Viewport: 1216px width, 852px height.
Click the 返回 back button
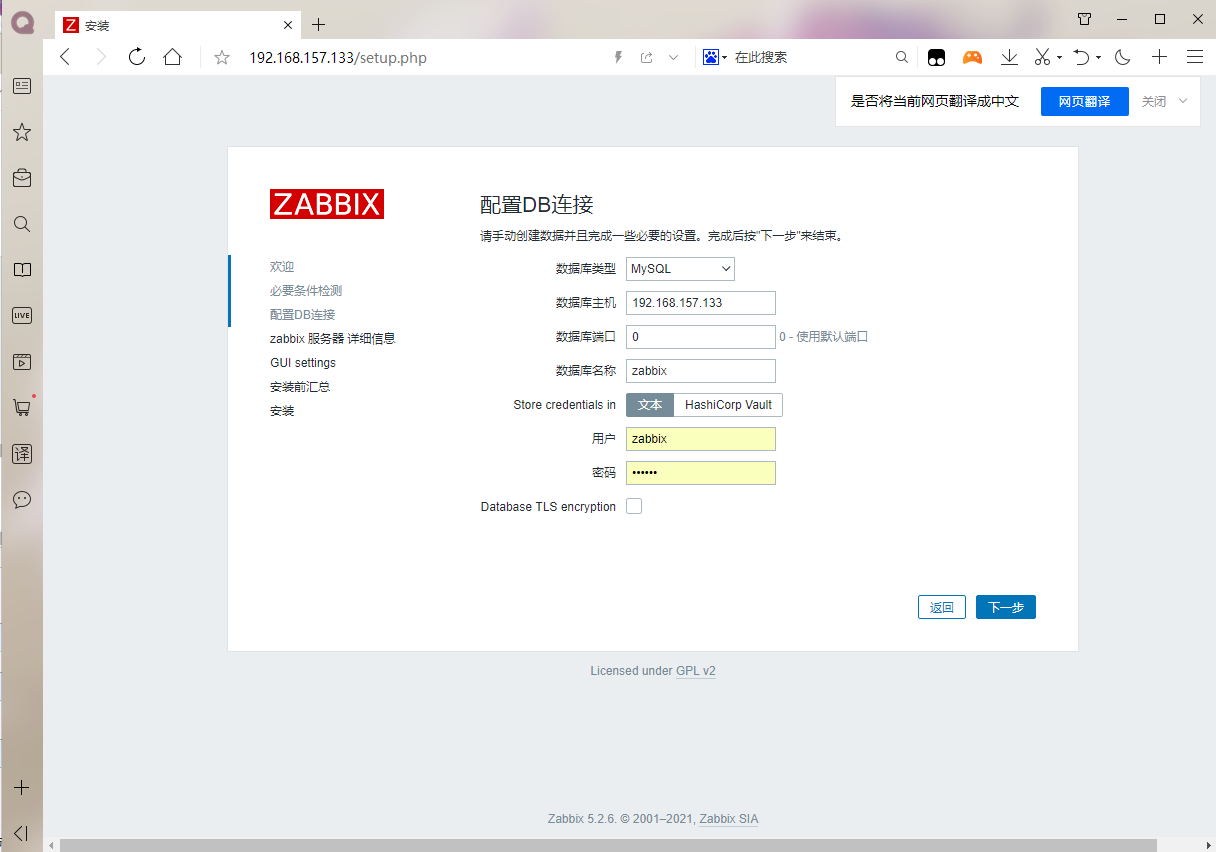tap(942, 607)
